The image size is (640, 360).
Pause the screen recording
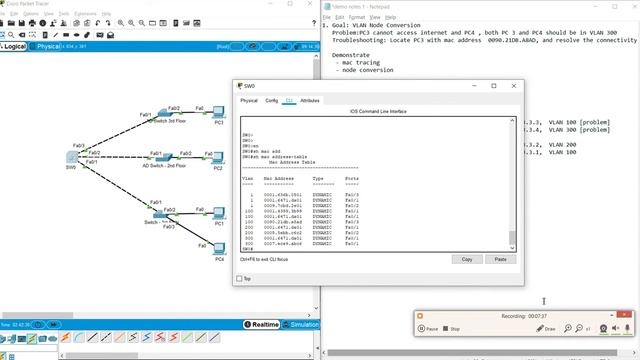(428, 329)
